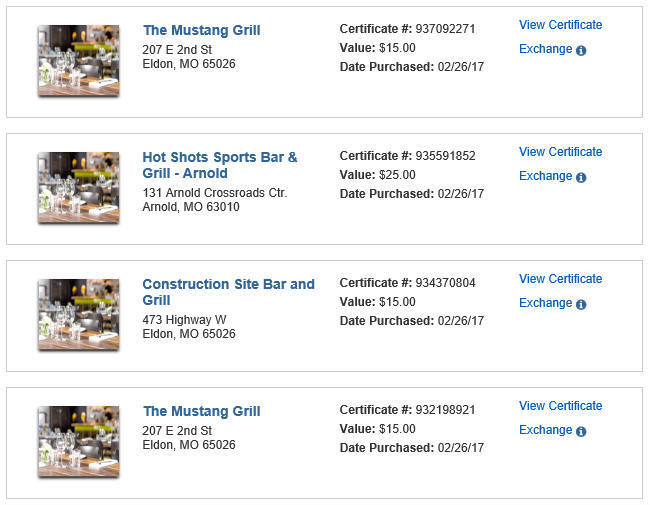This screenshot has height=505, width=650.
Task: Exchange the last Mustang Grill certificate 932198921
Action: click(546, 430)
